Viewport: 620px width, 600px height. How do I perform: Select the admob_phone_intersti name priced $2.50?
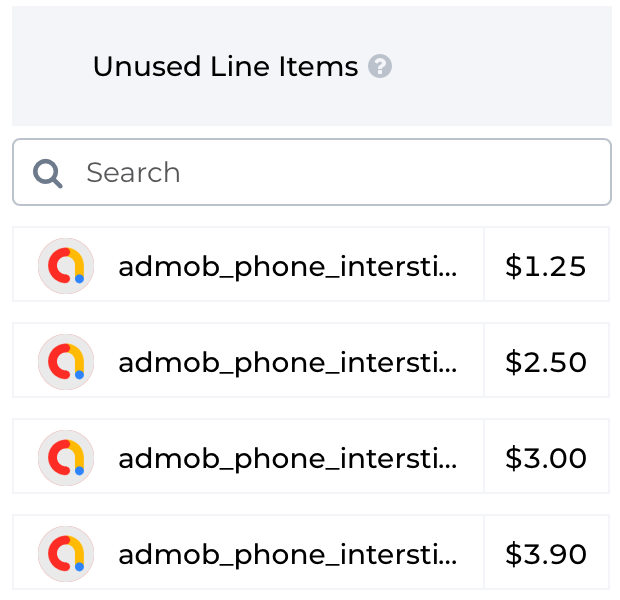(288, 362)
